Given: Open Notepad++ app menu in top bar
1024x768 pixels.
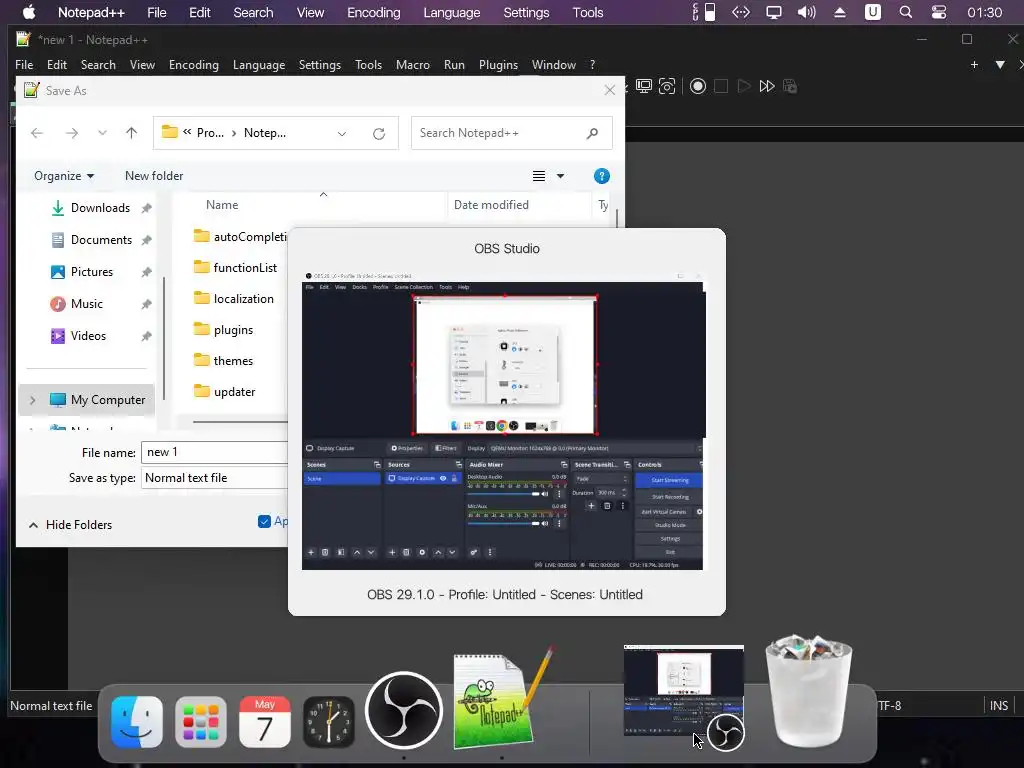Looking at the screenshot, I should 91,12.
